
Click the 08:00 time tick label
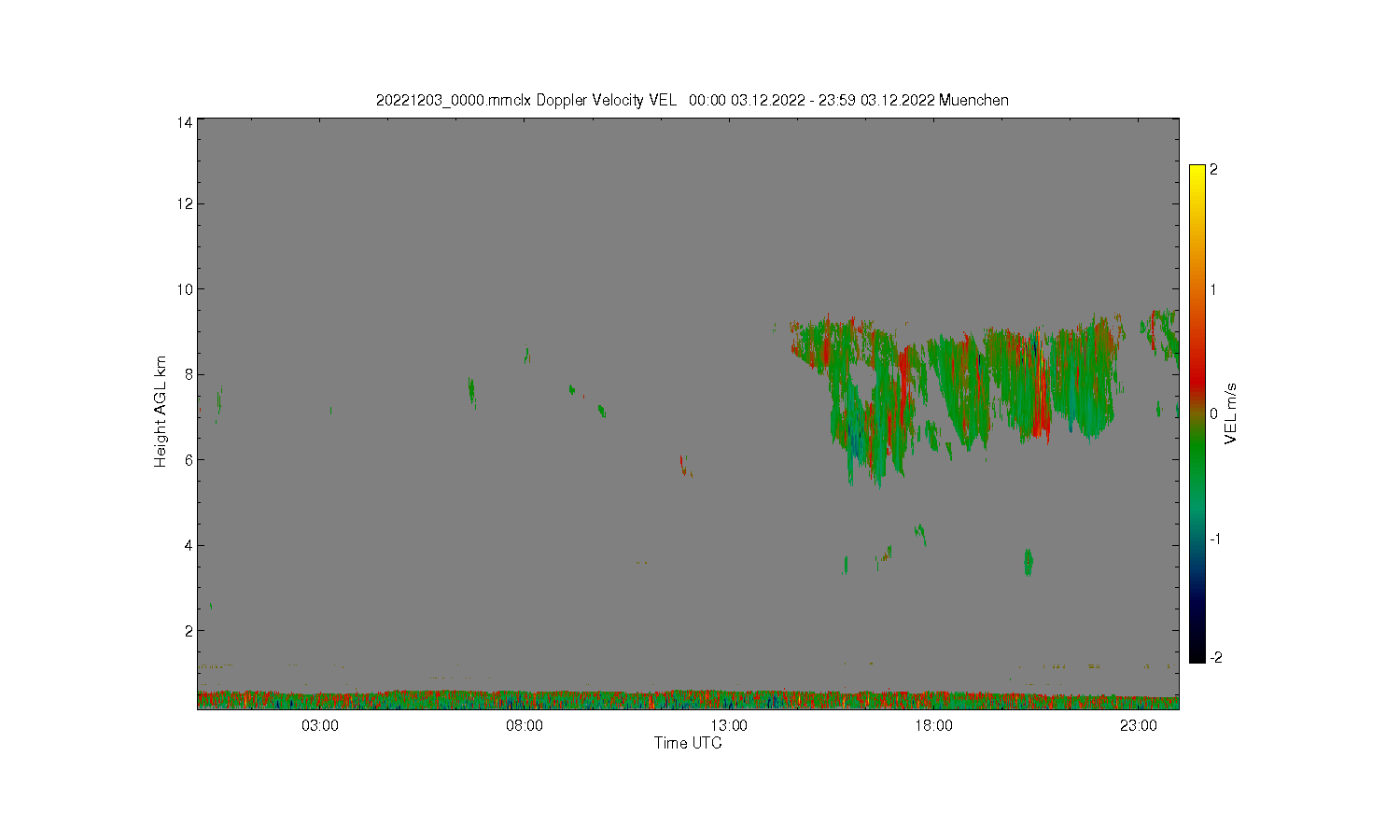pos(524,726)
